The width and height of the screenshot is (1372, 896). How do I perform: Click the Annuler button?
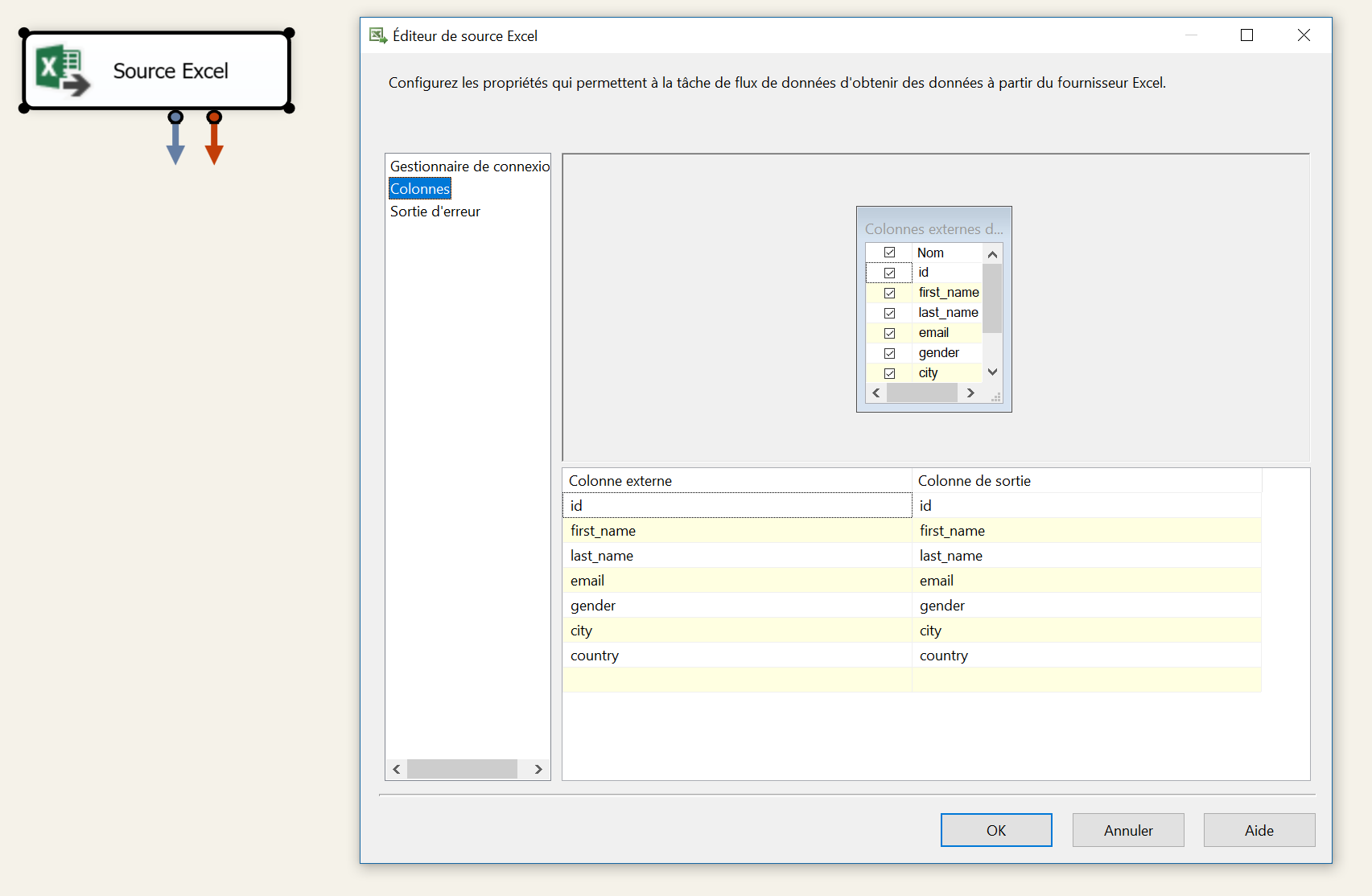(1128, 830)
